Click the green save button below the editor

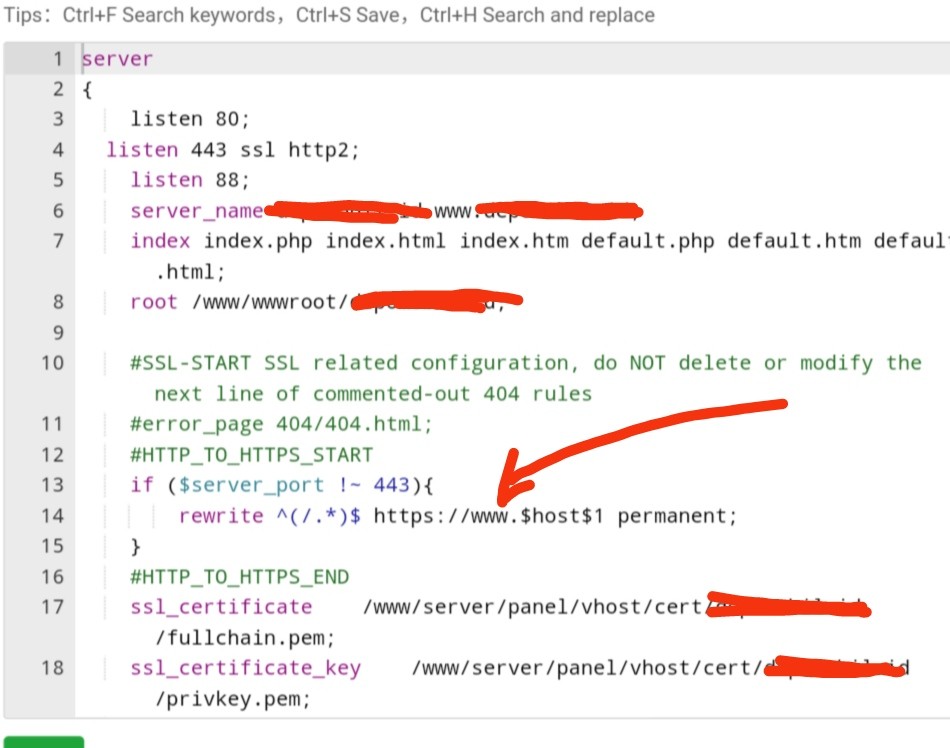44,742
